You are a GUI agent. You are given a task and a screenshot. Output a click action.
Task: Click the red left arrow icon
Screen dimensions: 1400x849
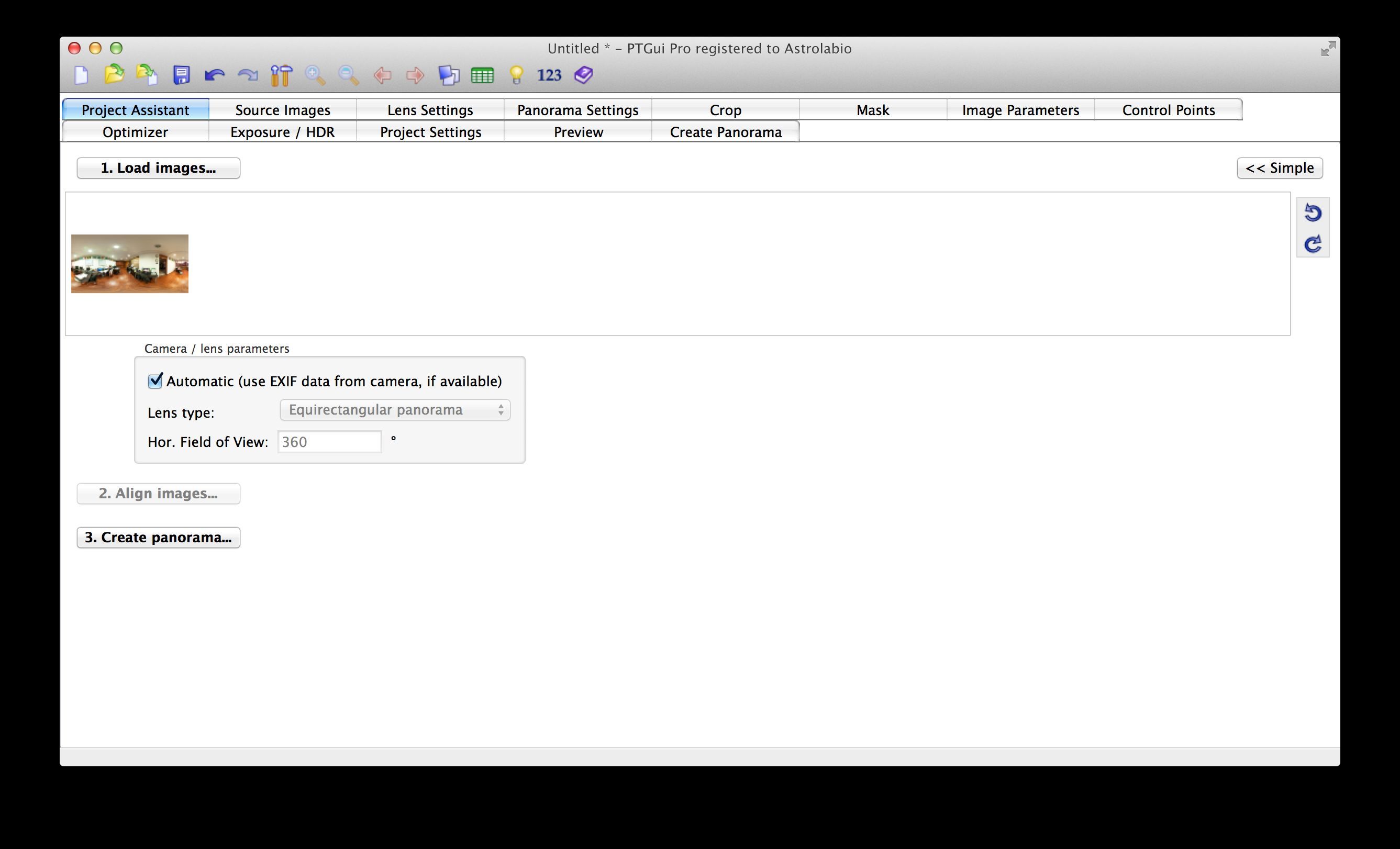[x=382, y=75]
